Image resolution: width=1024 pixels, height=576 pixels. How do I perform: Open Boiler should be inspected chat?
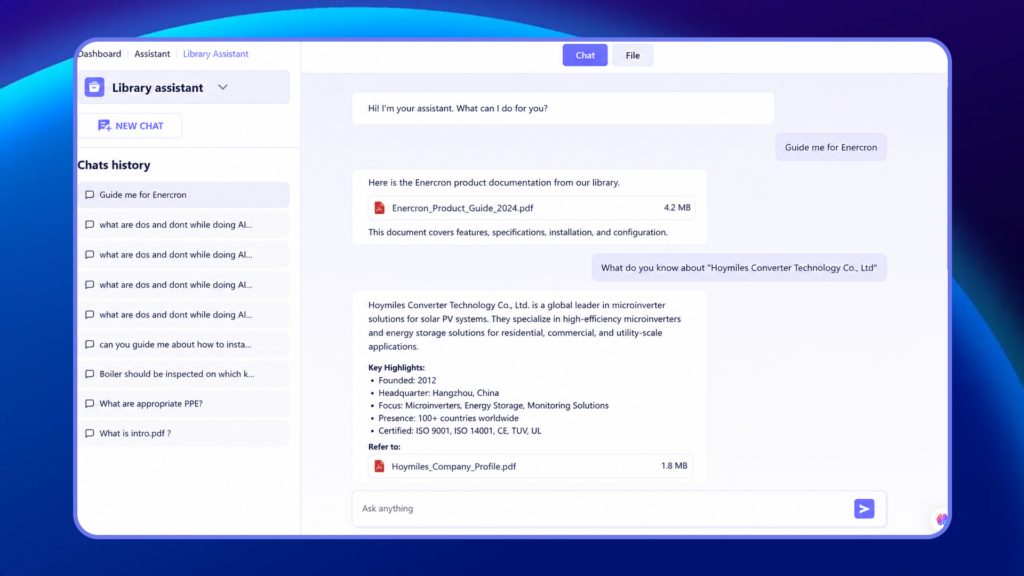[184, 374]
